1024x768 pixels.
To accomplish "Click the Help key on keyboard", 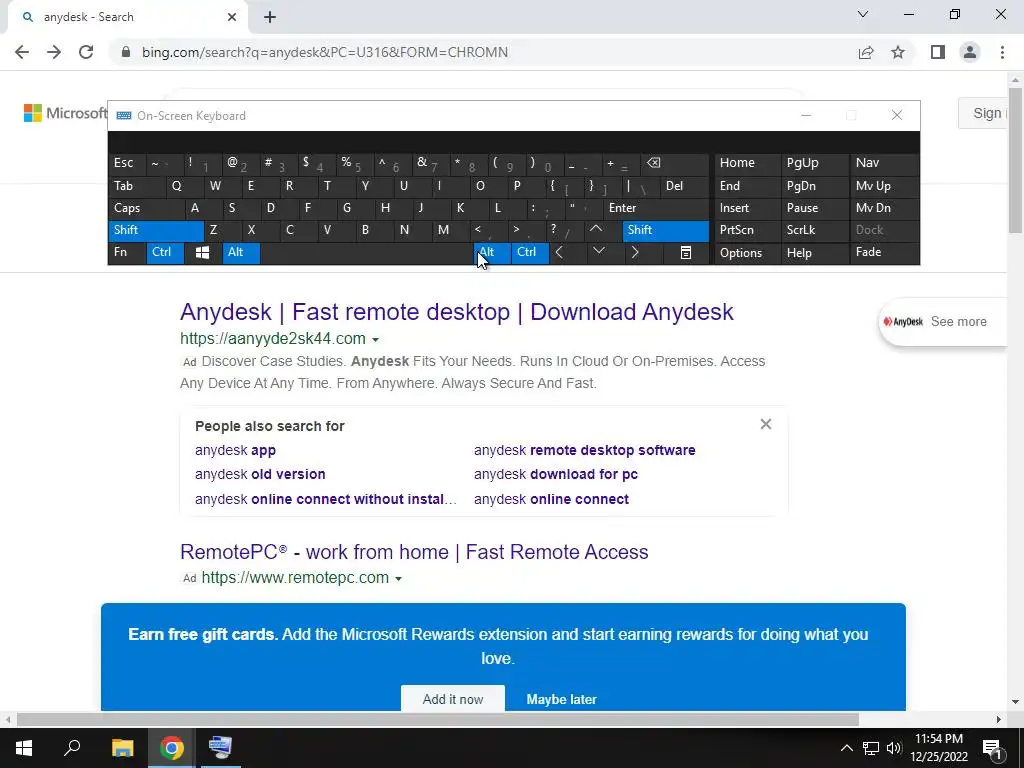I will pyautogui.click(x=814, y=253).
